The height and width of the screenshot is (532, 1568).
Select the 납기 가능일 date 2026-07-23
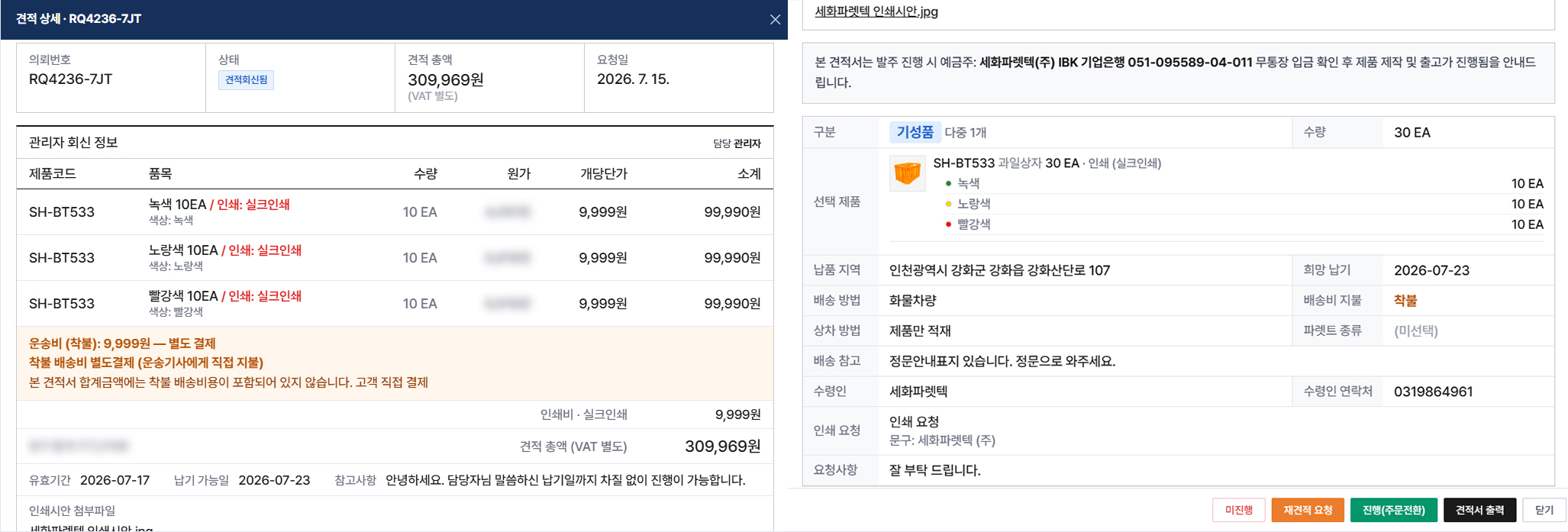(x=274, y=480)
